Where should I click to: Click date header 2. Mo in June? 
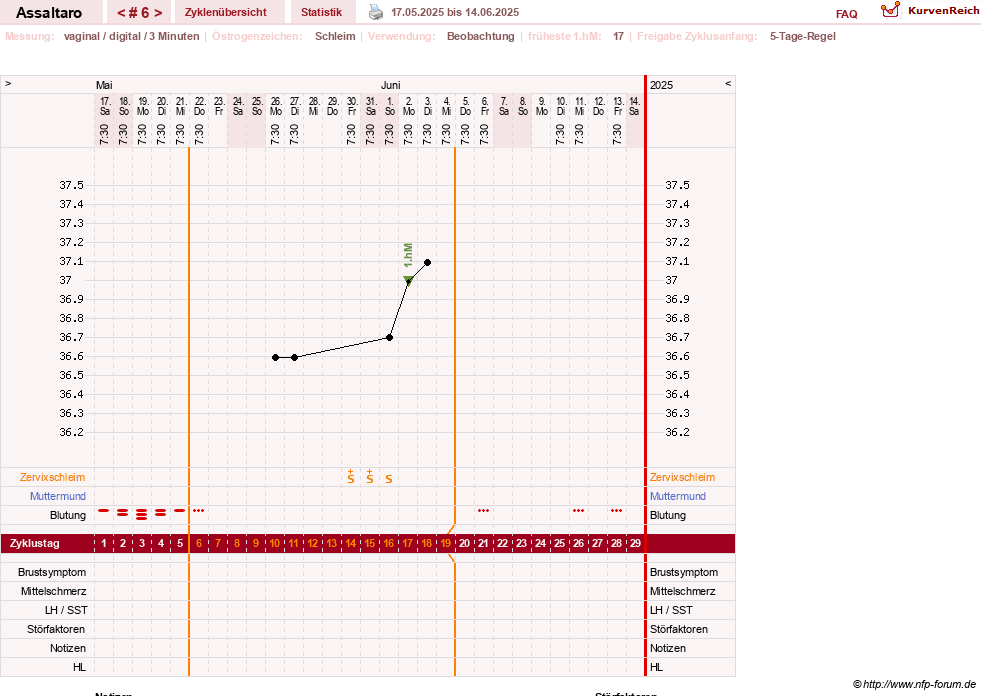[x=409, y=106]
